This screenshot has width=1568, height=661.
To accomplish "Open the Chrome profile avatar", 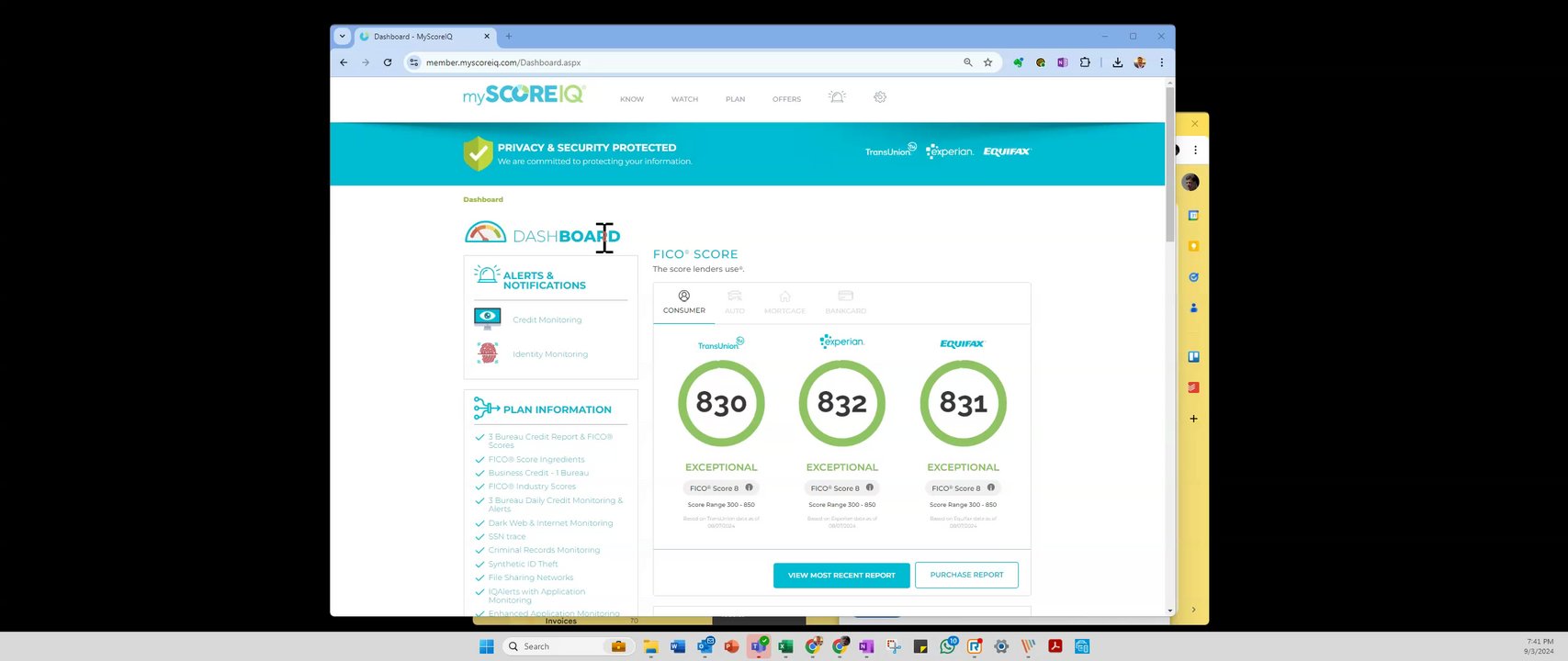I will point(1140,62).
